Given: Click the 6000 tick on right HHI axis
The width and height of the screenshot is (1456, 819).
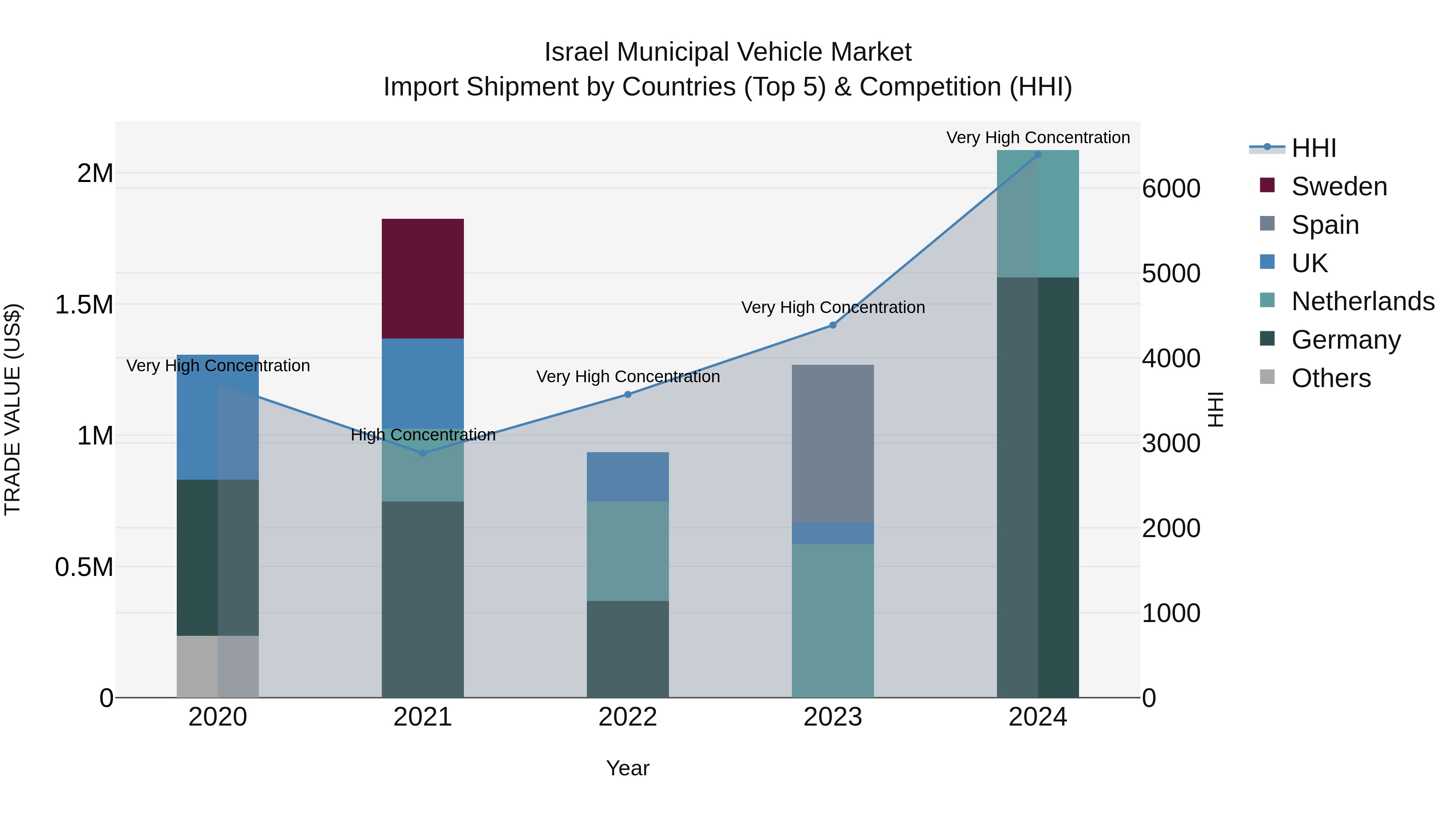Looking at the screenshot, I should pos(1171,188).
